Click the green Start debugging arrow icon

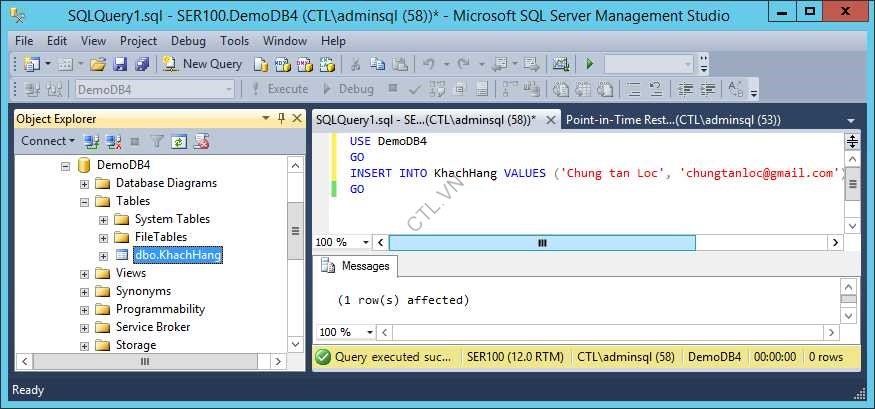coord(590,64)
